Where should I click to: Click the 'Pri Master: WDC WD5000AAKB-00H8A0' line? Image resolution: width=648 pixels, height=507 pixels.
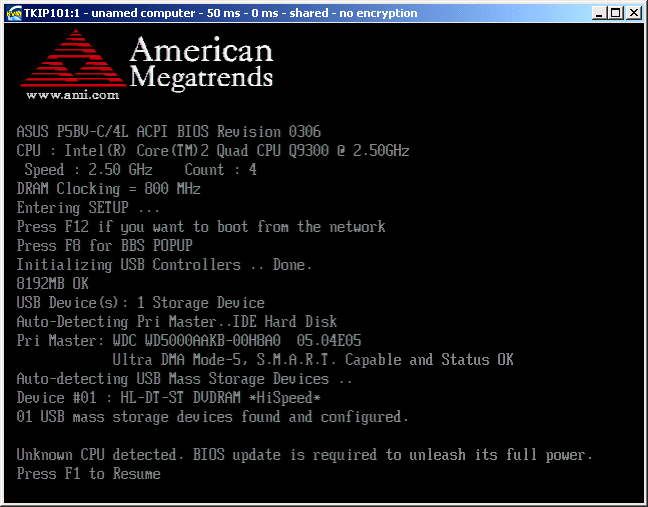(189, 340)
